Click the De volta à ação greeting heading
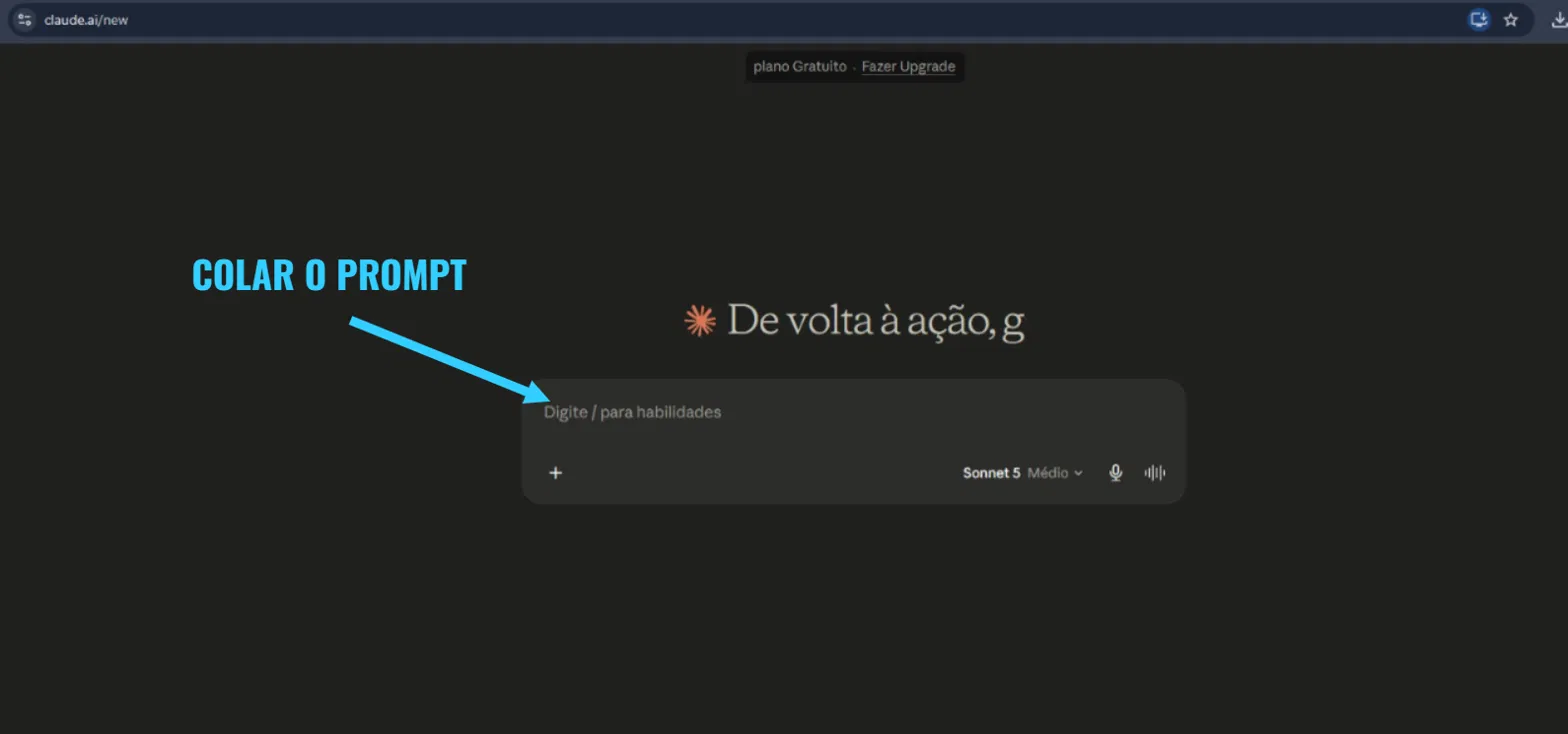The width and height of the screenshot is (1568, 734). pos(876,321)
